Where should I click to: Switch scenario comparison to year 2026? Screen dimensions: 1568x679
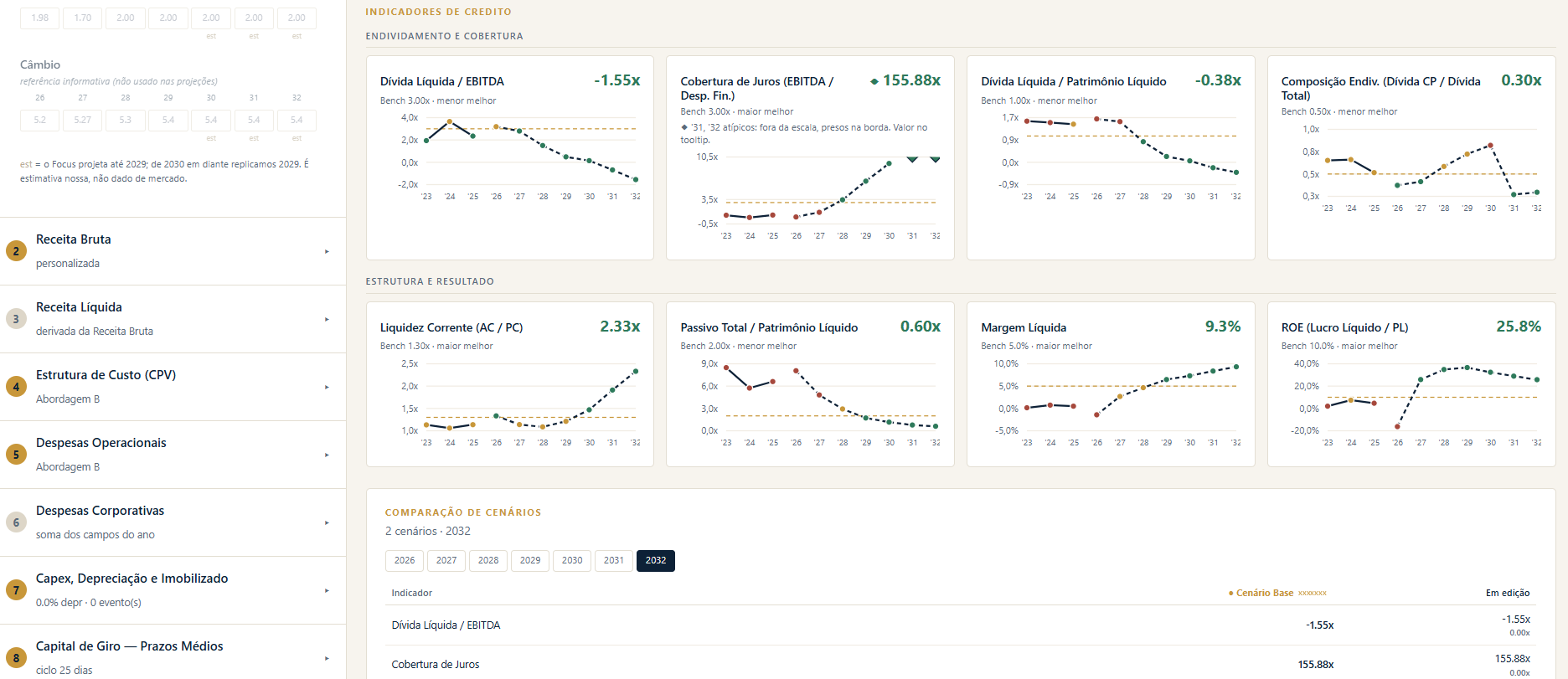405,561
